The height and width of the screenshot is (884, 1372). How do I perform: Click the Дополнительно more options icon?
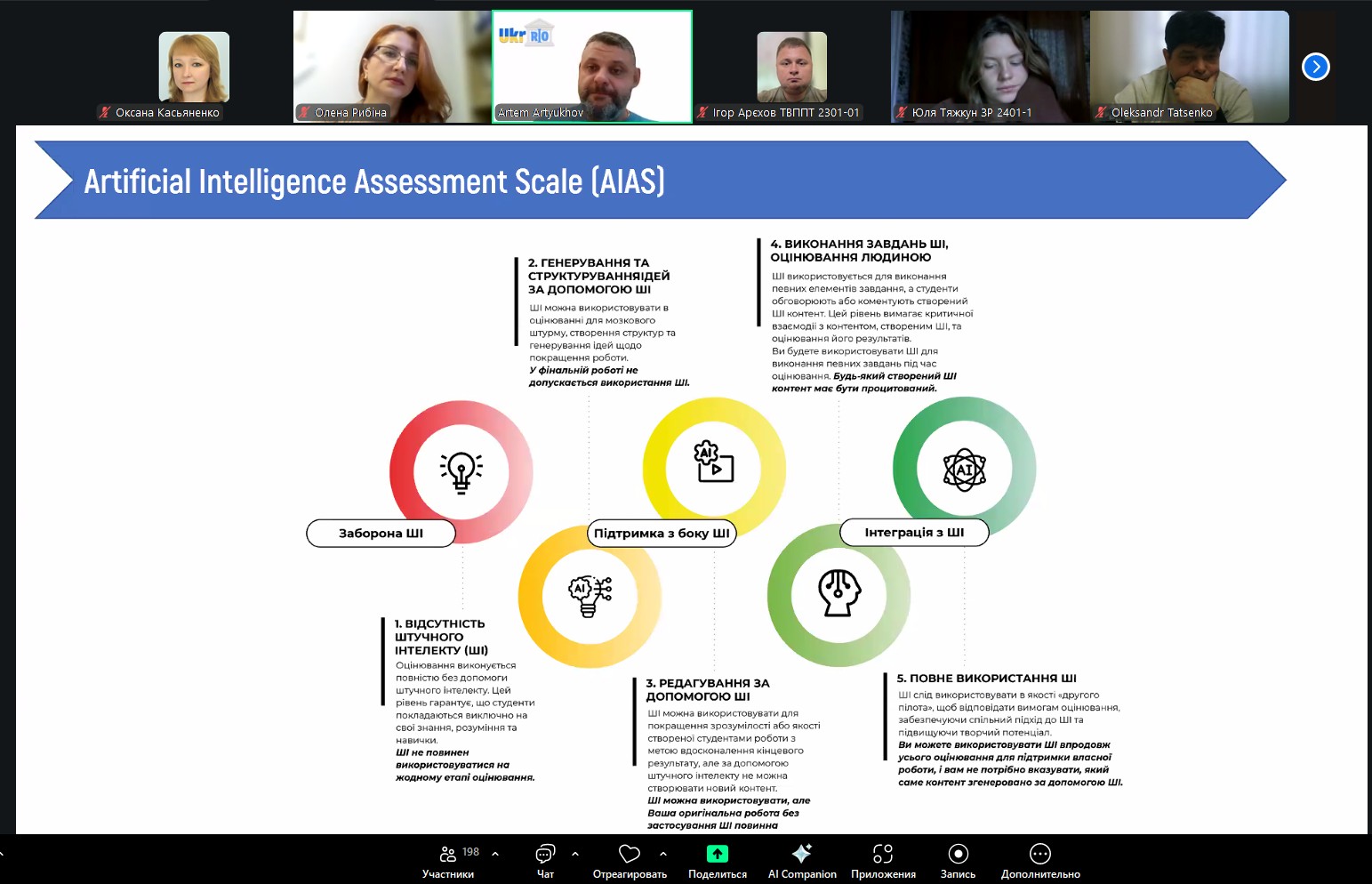pos(1039,855)
